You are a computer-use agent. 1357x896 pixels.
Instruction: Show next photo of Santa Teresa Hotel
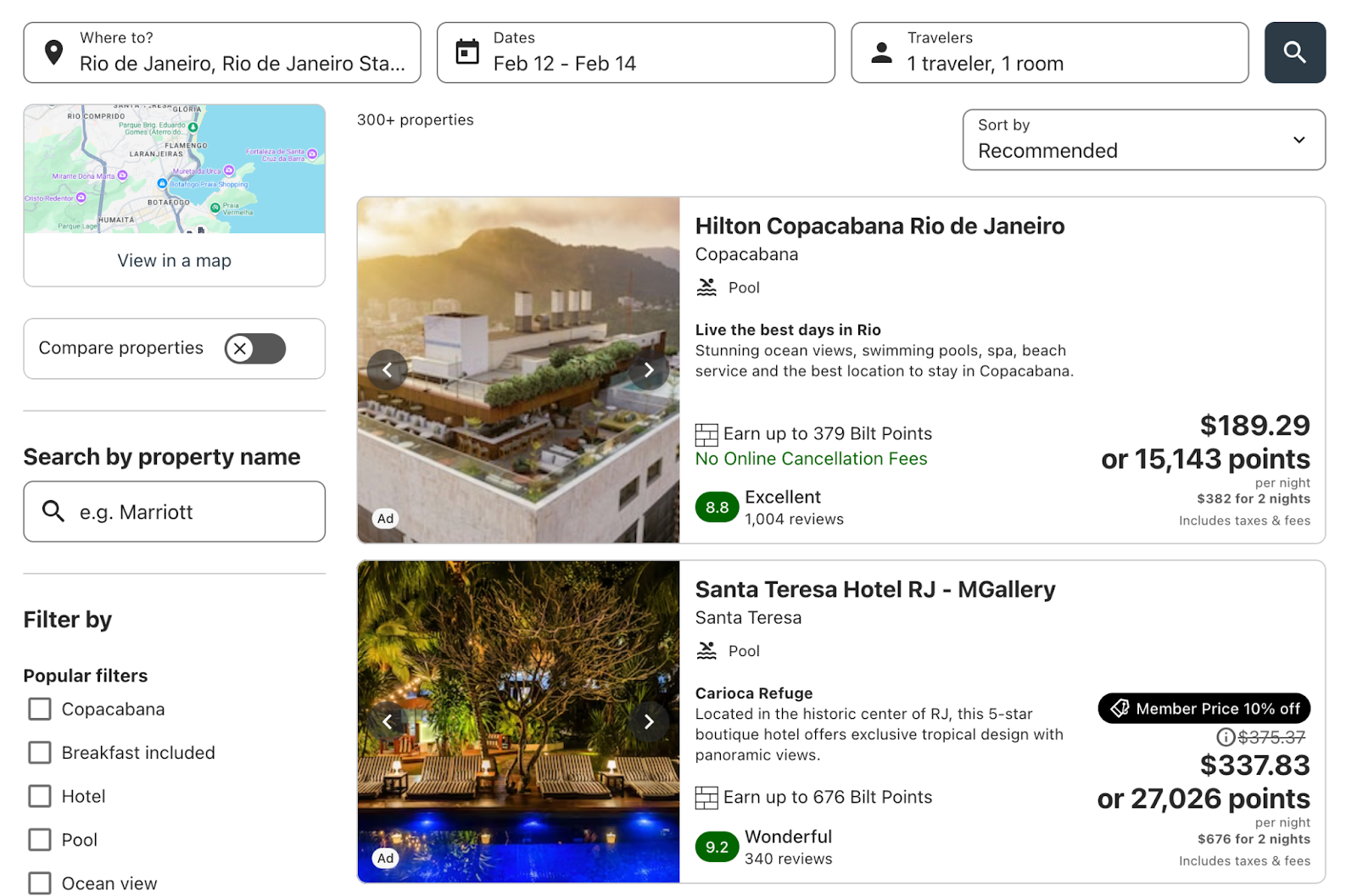[649, 721]
